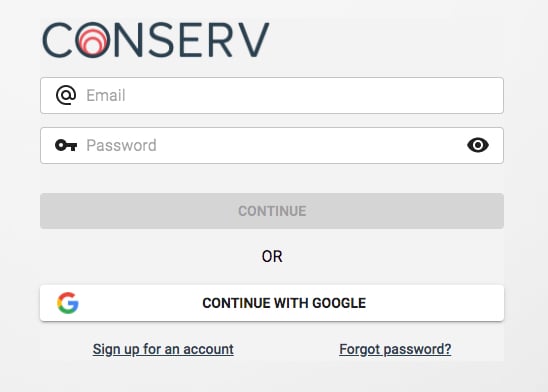Viewport: 548px width, 392px height.
Task: Click the word "account" in signup link
Action: click(x=208, y=349)
